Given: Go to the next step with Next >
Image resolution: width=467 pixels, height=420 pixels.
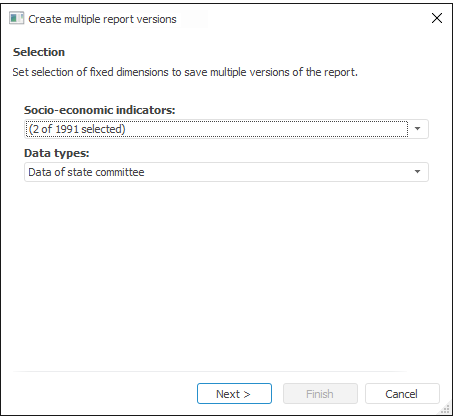Looking at the screenshot, I should click(x=234, y=394).
